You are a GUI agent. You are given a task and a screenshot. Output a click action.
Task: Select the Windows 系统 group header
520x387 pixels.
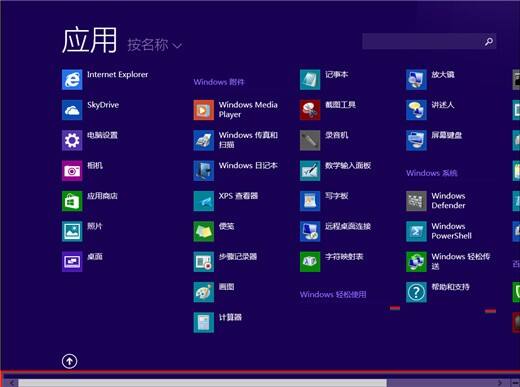(432, 173)
